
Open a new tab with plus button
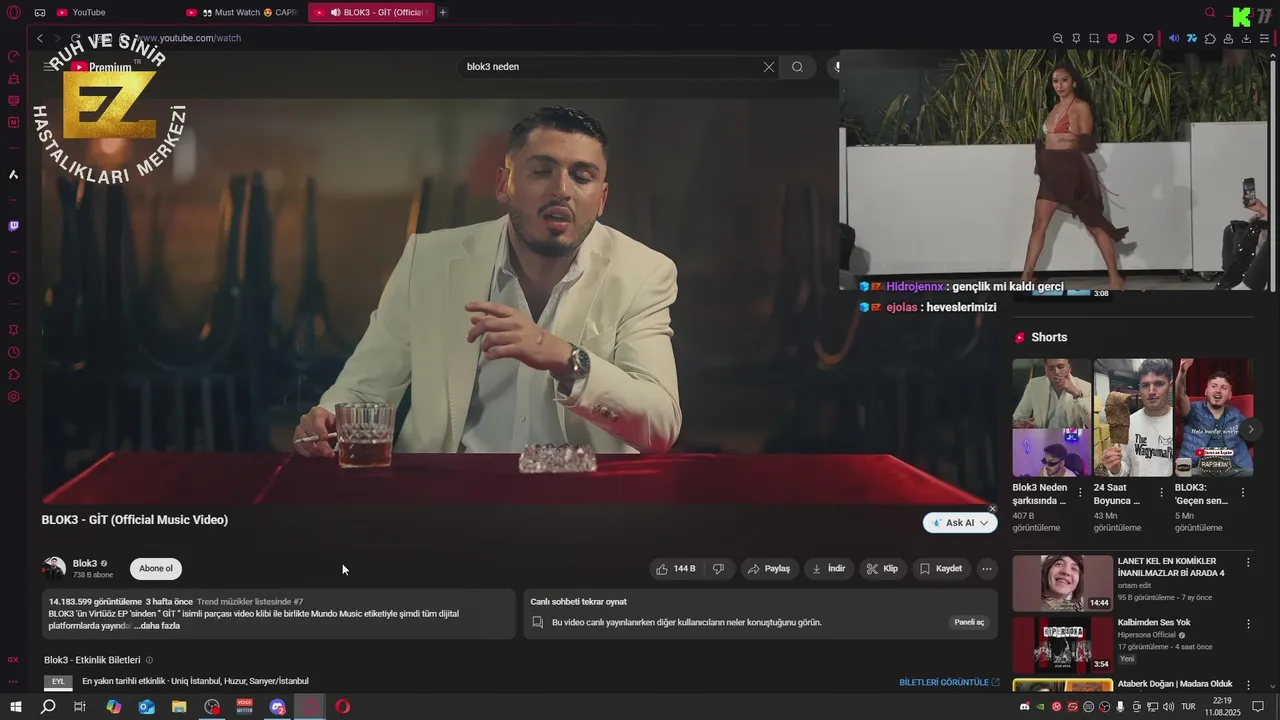click(443, 12)
